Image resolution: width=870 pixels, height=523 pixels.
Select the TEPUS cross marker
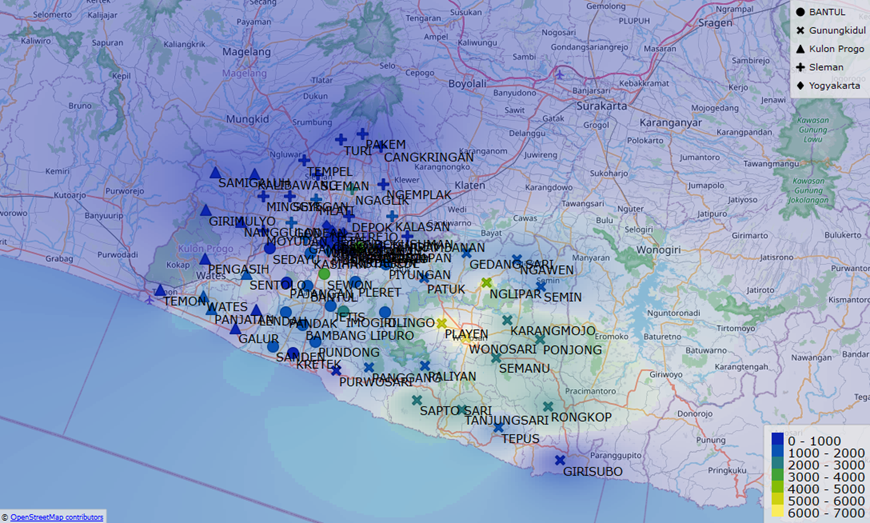pyautogui.click(x=498, y=427)
